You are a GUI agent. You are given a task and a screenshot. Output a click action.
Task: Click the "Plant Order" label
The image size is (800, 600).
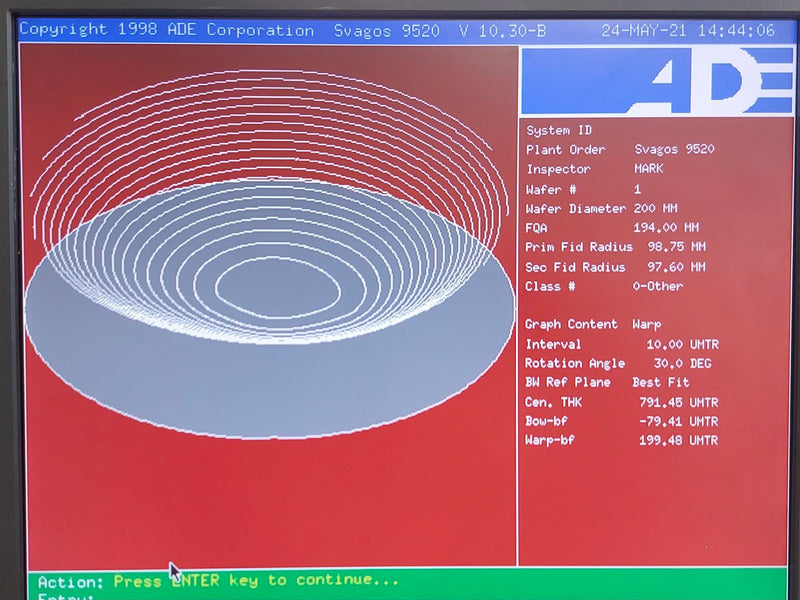tap(565, 149)
